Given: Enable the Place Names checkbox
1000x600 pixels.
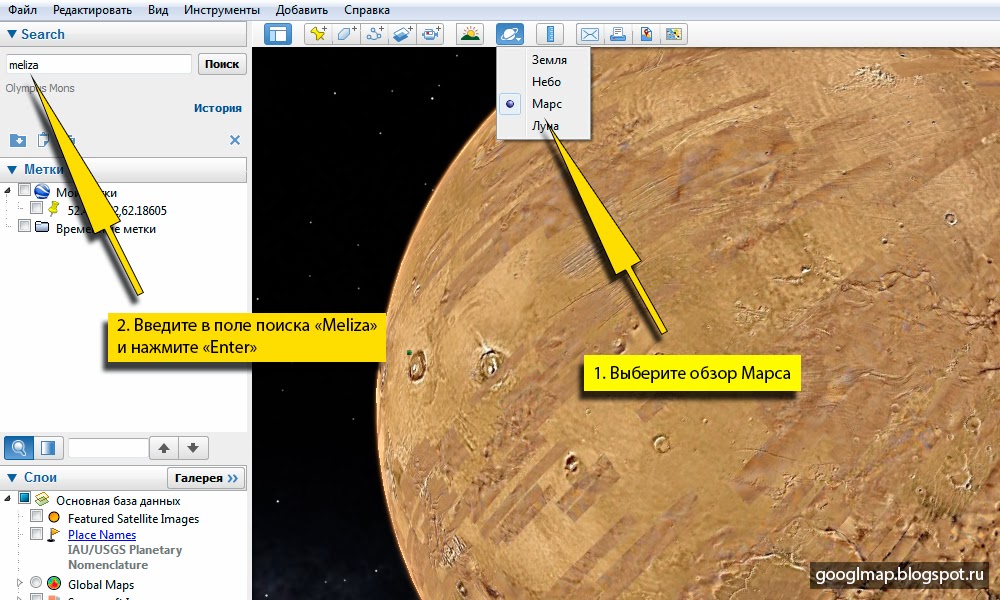Looking at the screenshot, I should pyautogui.click(x=36, y=533).
